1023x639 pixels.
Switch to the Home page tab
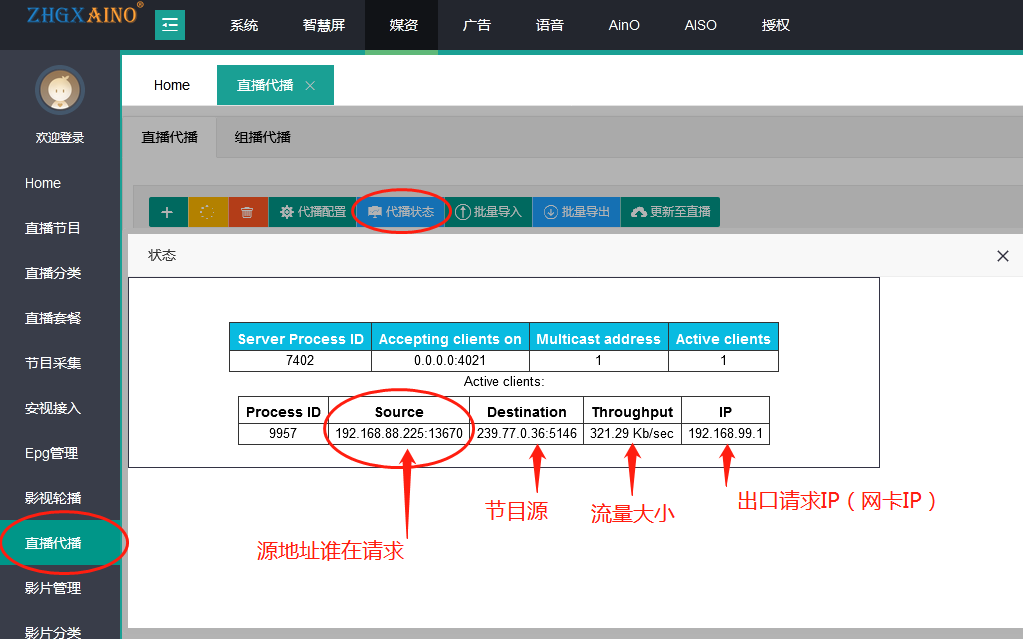pos(171,86)
